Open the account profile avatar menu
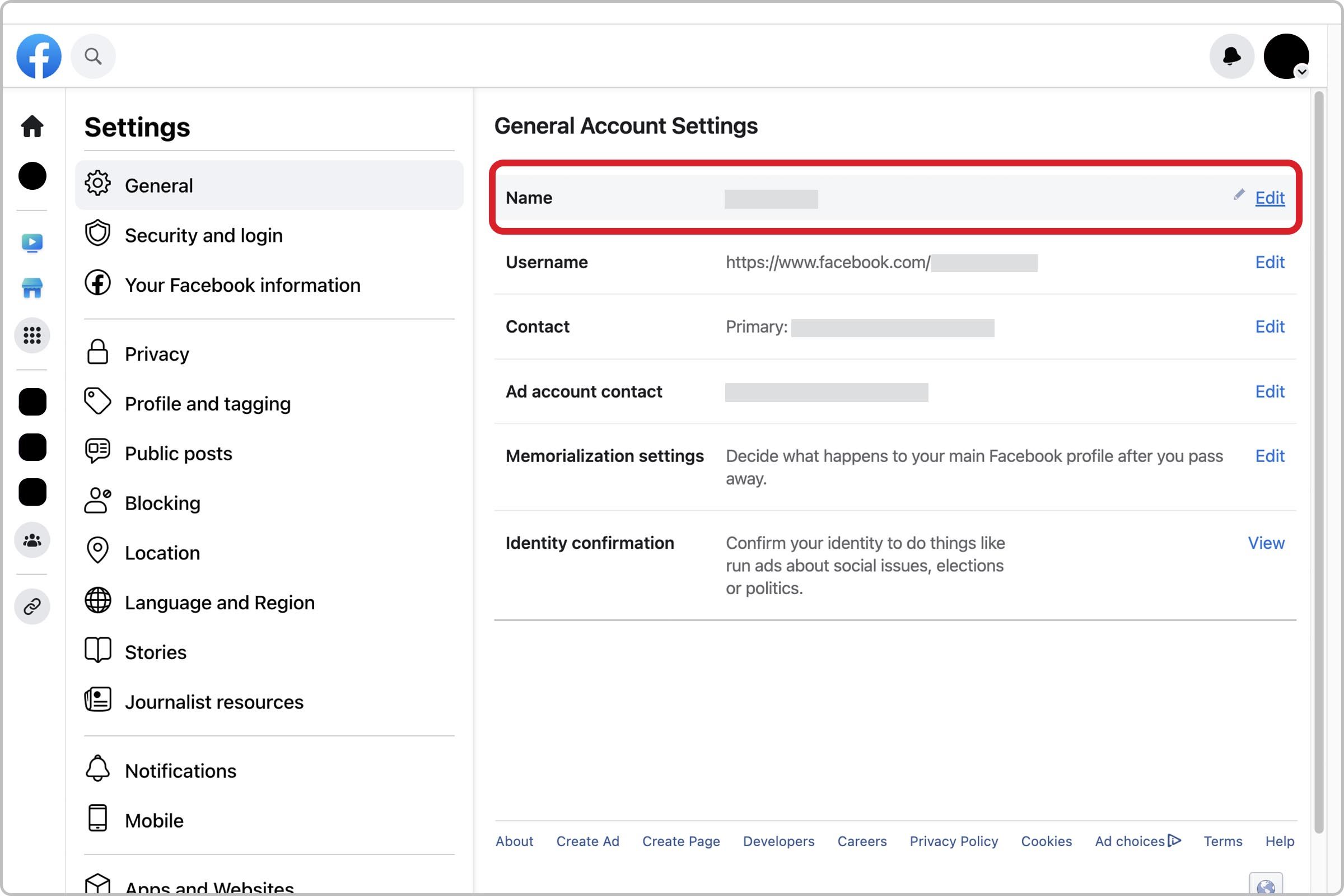Screen dimensions: 1344x896 click(x=1286, y=56)
